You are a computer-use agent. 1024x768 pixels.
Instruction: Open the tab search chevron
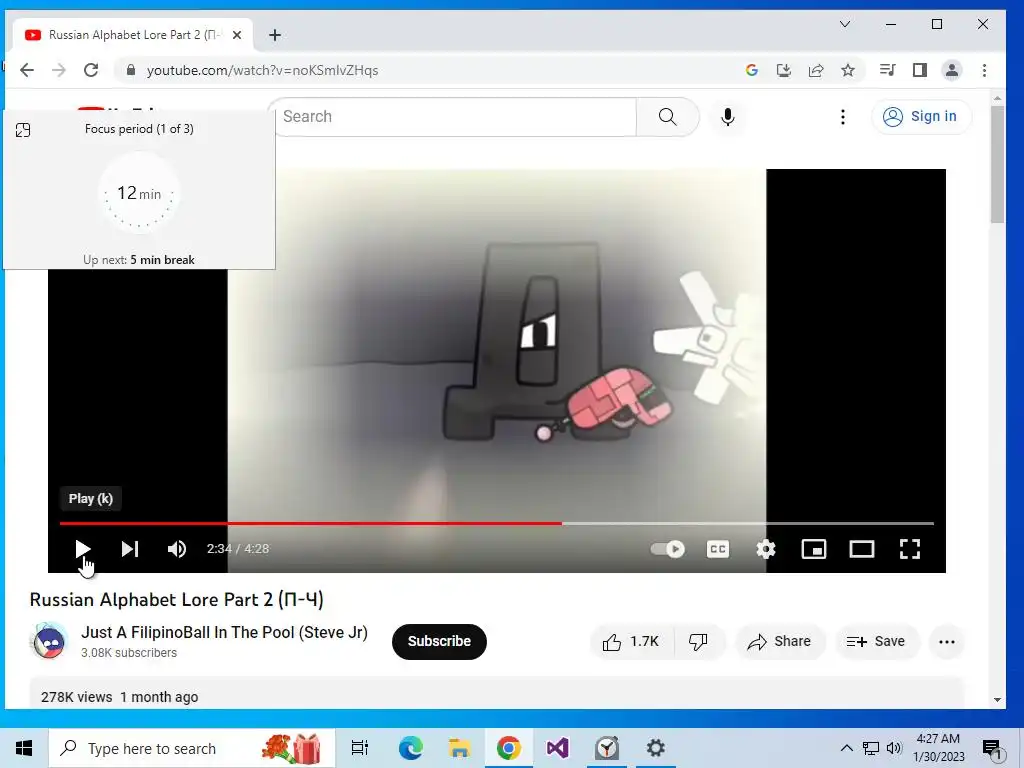(844, 24)
